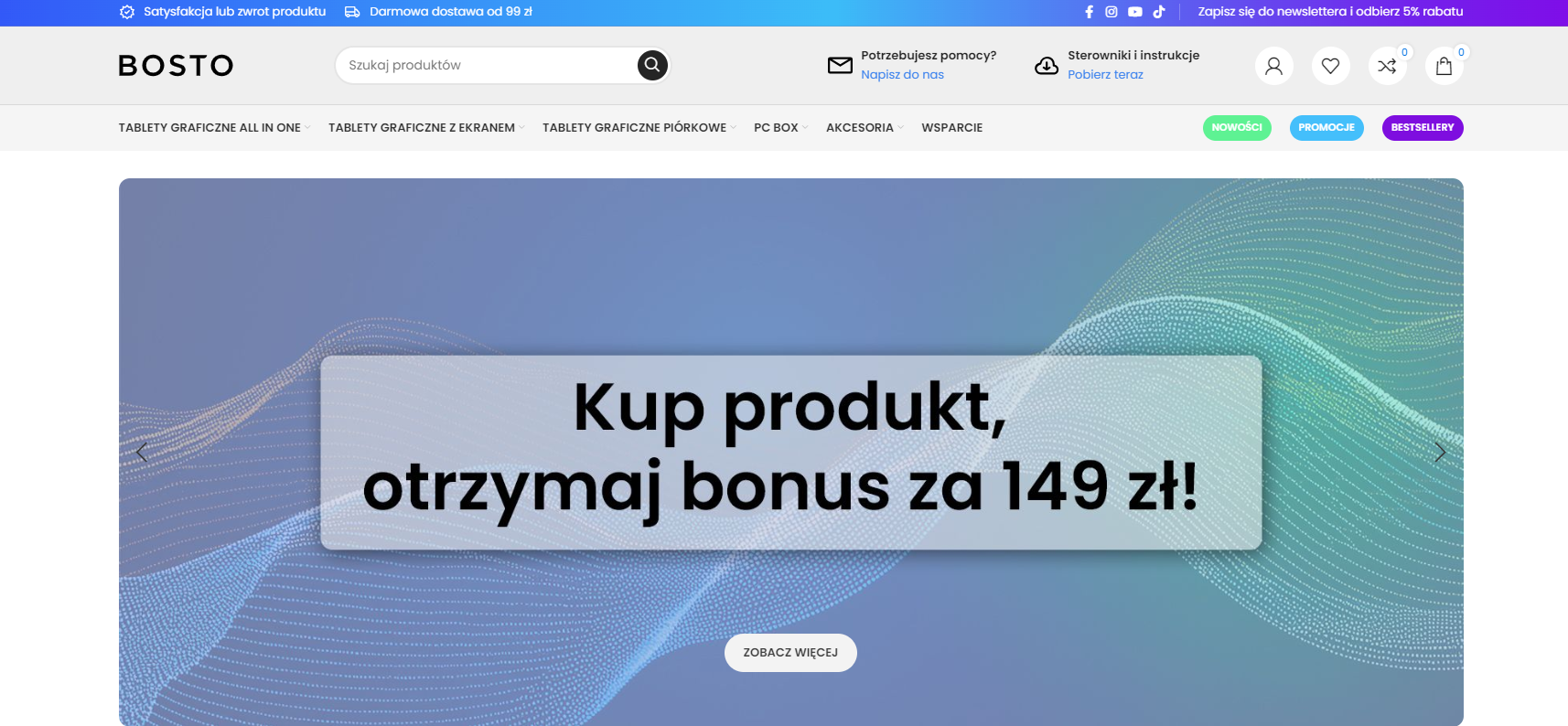
Task: Expand Tablety Graficzne Z Ekranem menu
Action: 426,128
